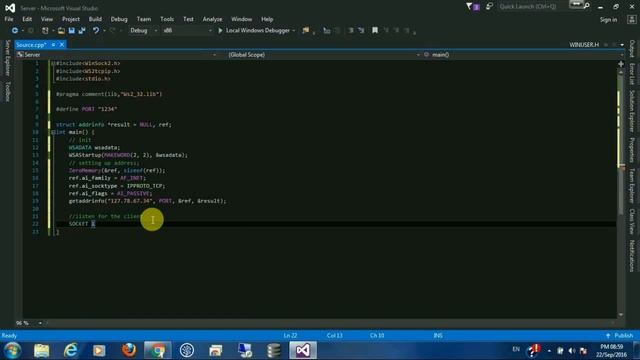Screen dimensions: 640x360
Task: Click the feedback icon beside Quick Launch
Action: click(x=489, y=7)
